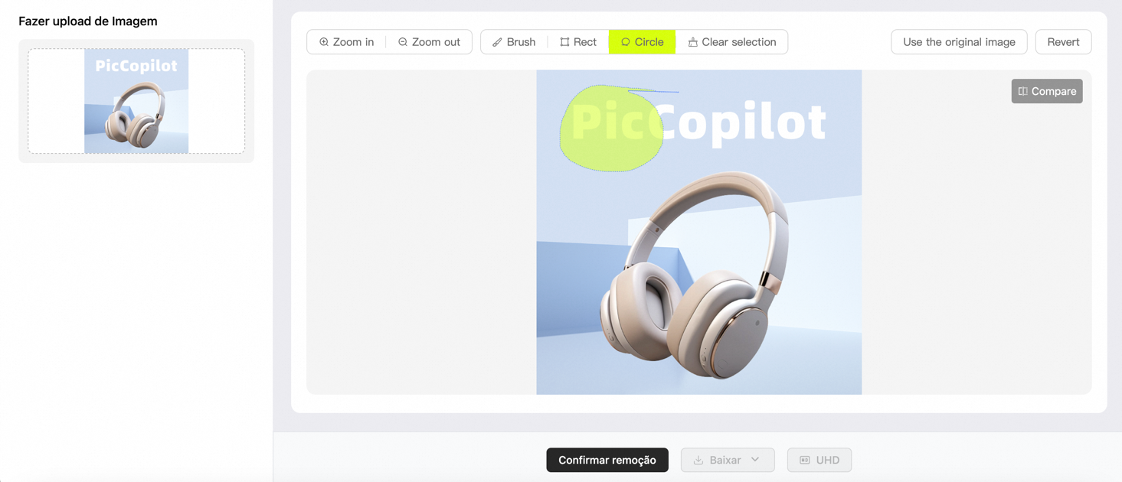Screen dimensions: 1122x482
Task: Expand the Baixar dropdown chevron
Action: point(755,460)
